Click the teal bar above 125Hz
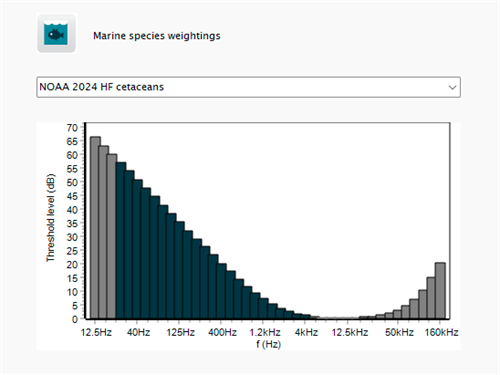The width and height of the screenshot is (500, 375). 179,270
